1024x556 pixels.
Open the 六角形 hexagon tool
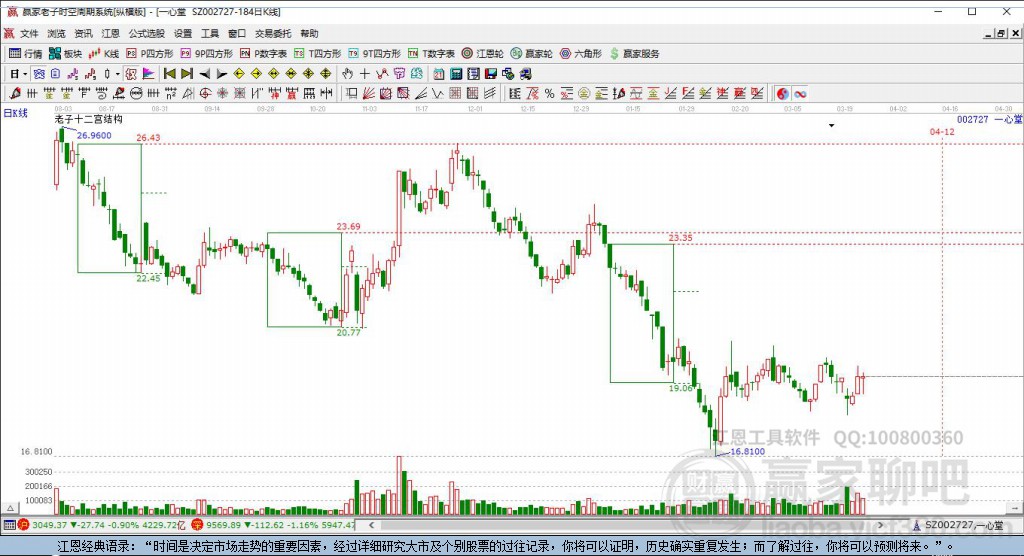pos(581,54)
